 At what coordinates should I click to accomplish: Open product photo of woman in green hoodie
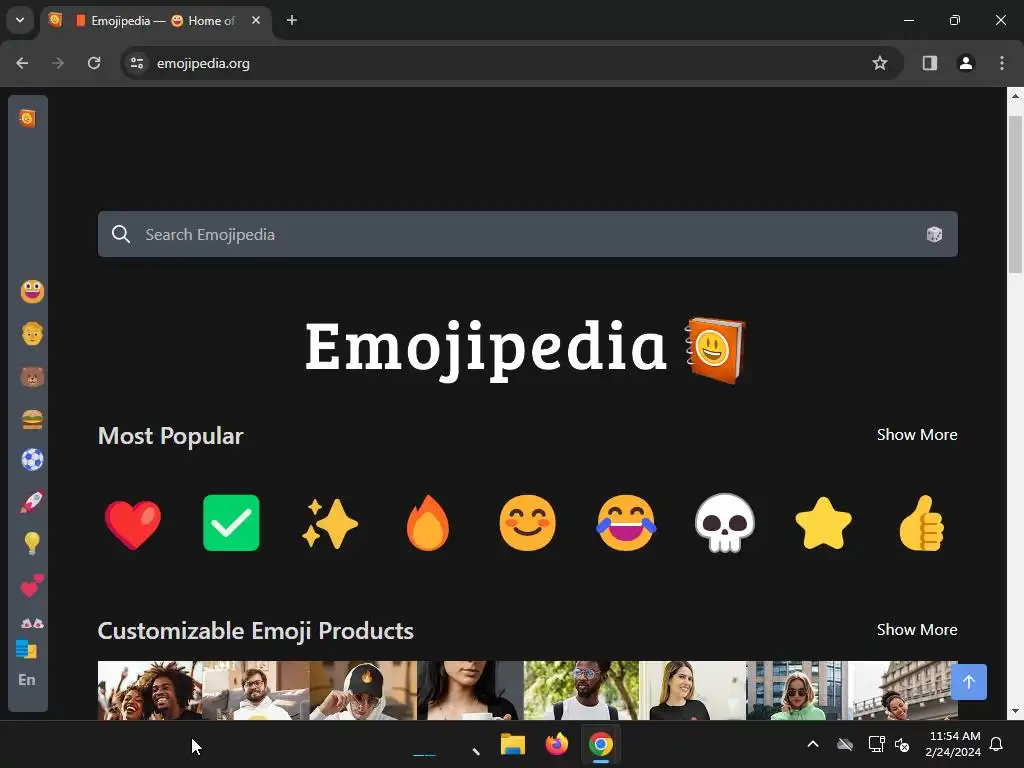(x=797, y=690)
